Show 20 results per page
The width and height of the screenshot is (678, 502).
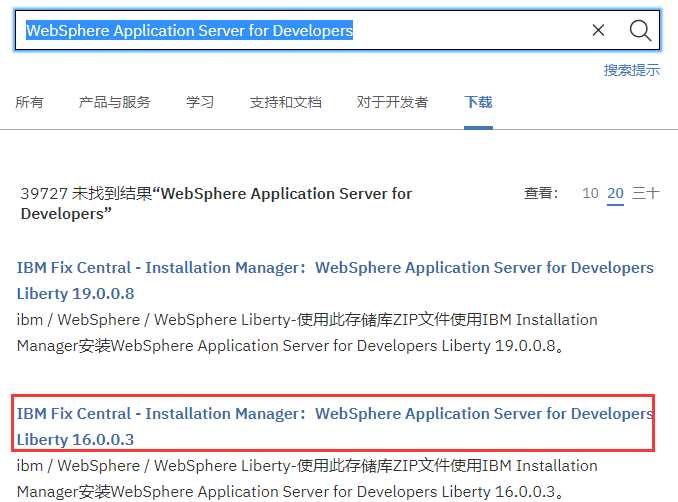pyautogui.click(x=615, y=193)
